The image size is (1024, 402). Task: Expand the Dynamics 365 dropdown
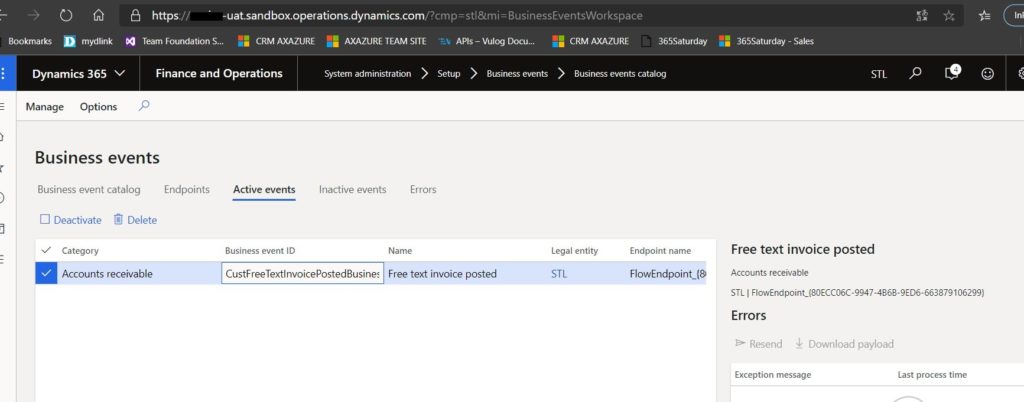point(78,74)
